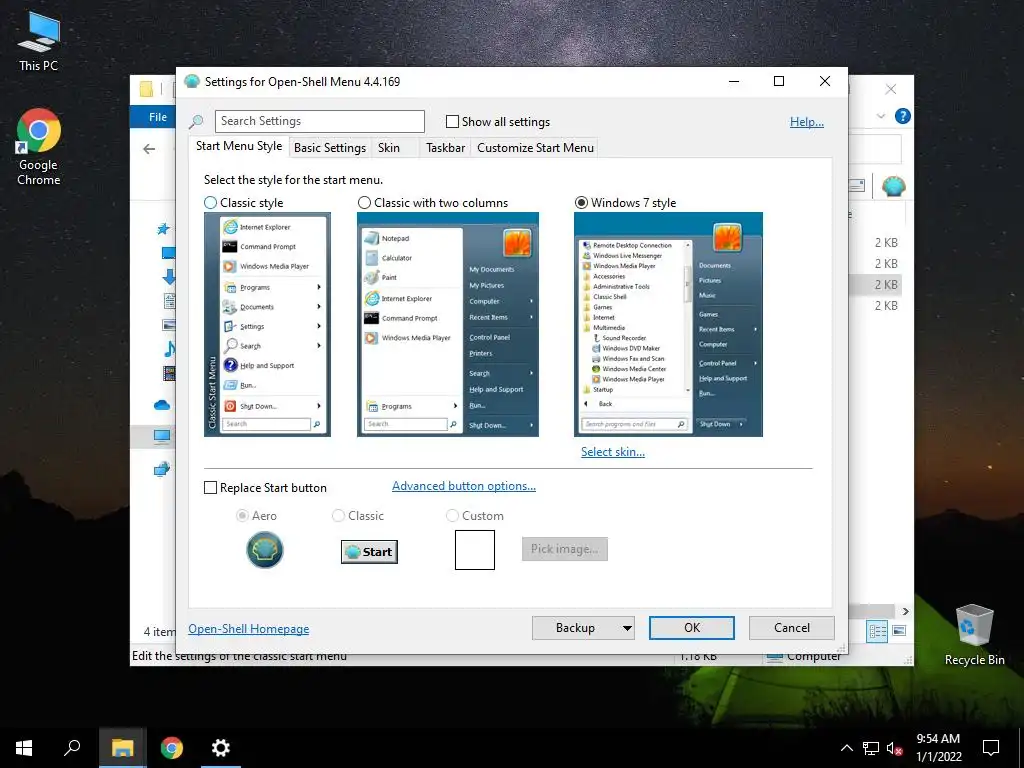
Task: Open Chrome from the taskbar
Action: [x=172, y=748]
